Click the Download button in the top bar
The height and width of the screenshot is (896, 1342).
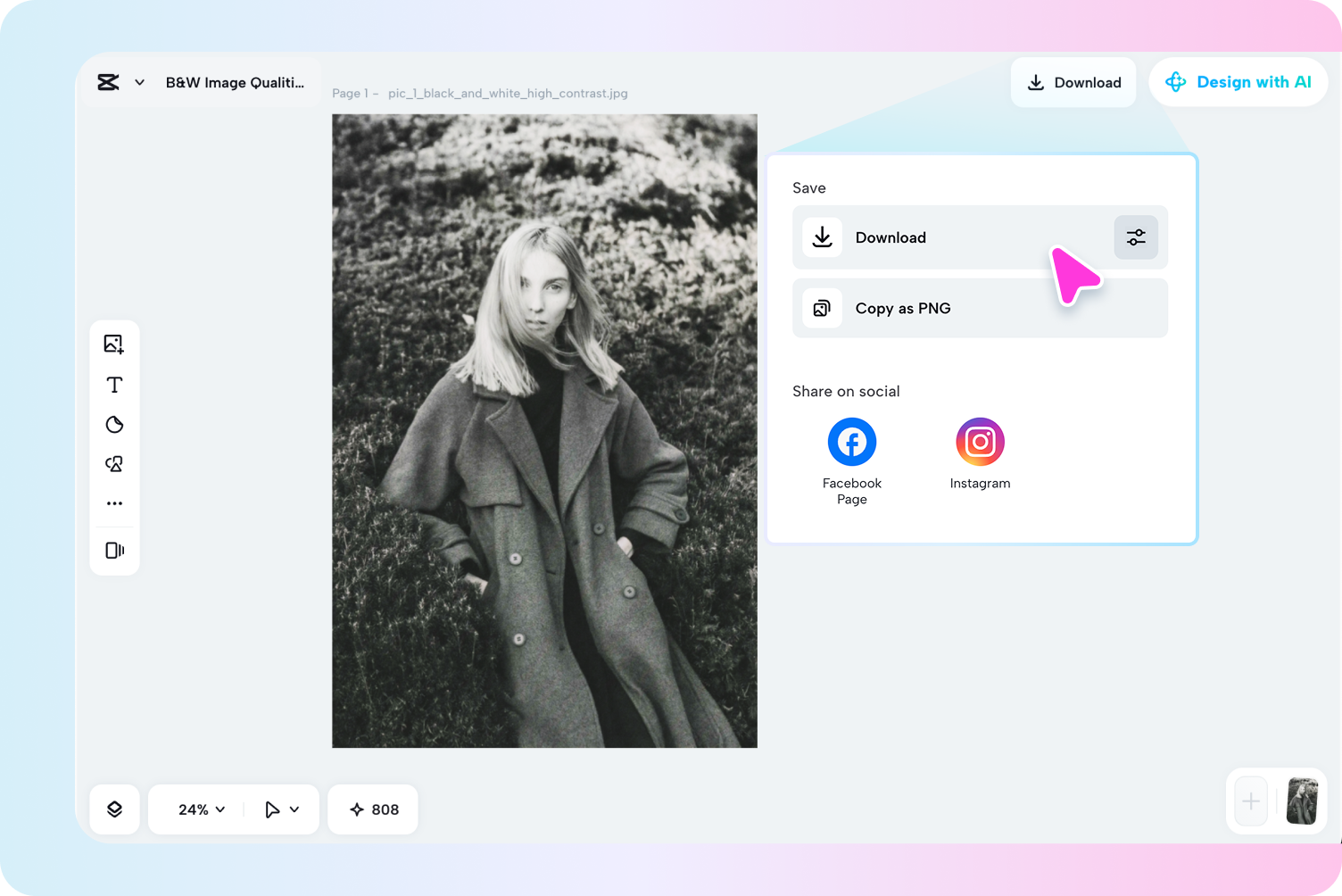1073,82
